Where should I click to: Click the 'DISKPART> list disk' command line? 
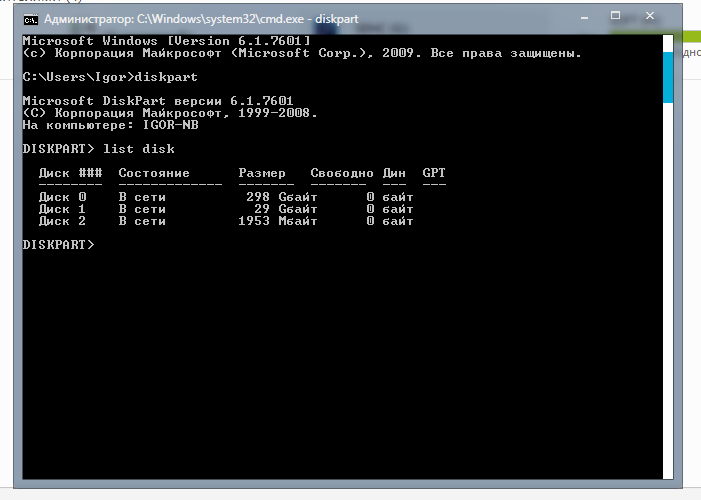click(x=98, y=149)
